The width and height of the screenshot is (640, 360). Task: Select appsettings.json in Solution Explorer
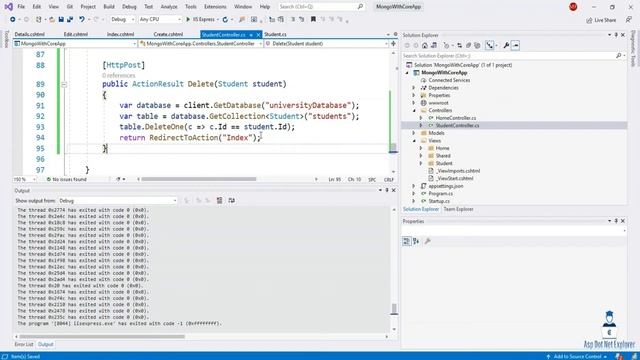tap(446, 186)
